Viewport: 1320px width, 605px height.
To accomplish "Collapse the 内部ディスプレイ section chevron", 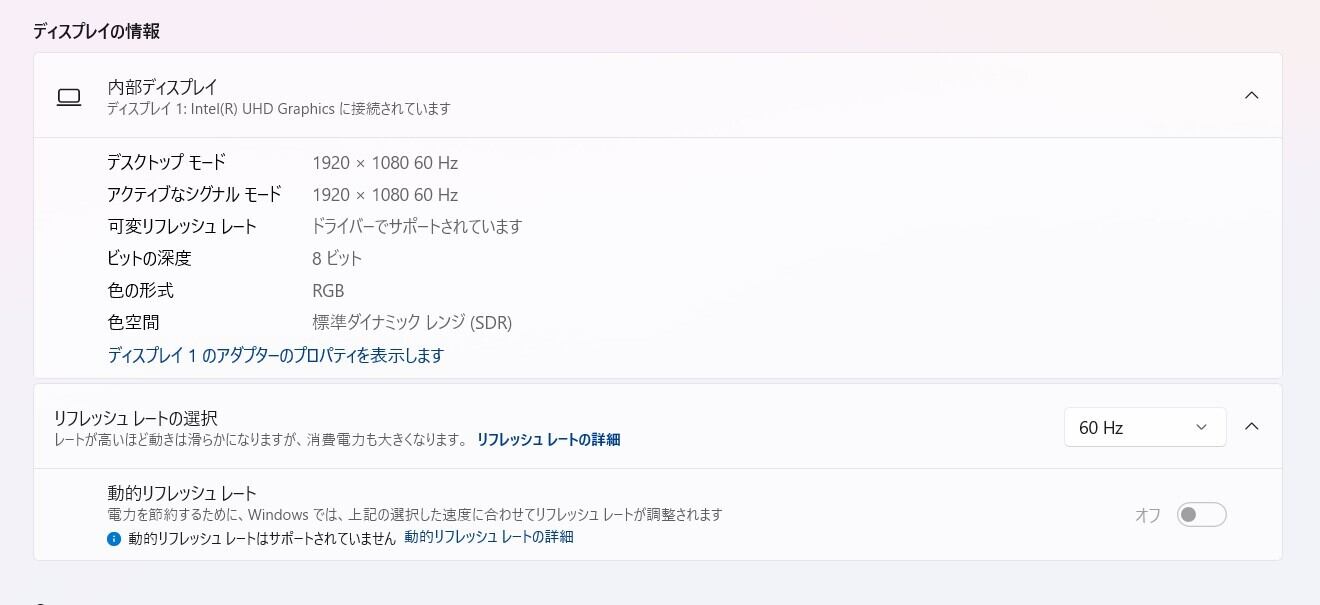I will (1251, 95).
